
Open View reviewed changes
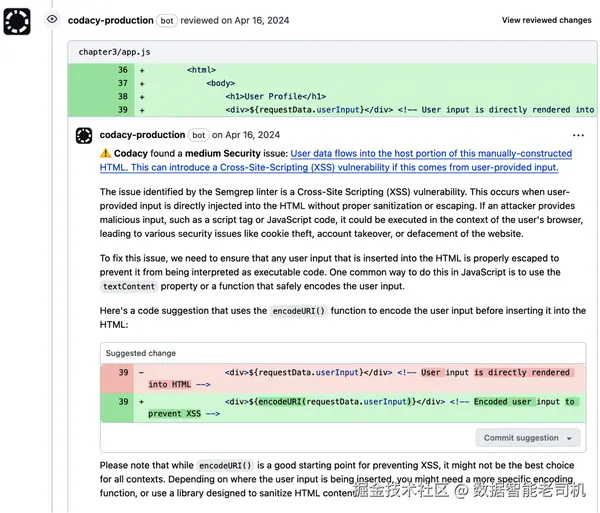click(546, 20)
